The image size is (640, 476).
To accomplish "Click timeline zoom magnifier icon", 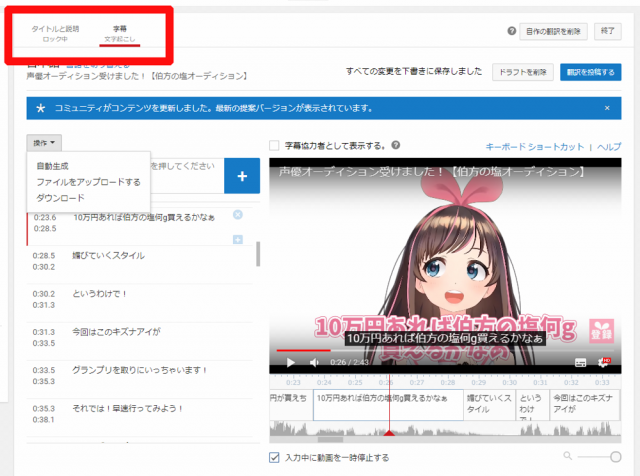I will pos(567,456).
